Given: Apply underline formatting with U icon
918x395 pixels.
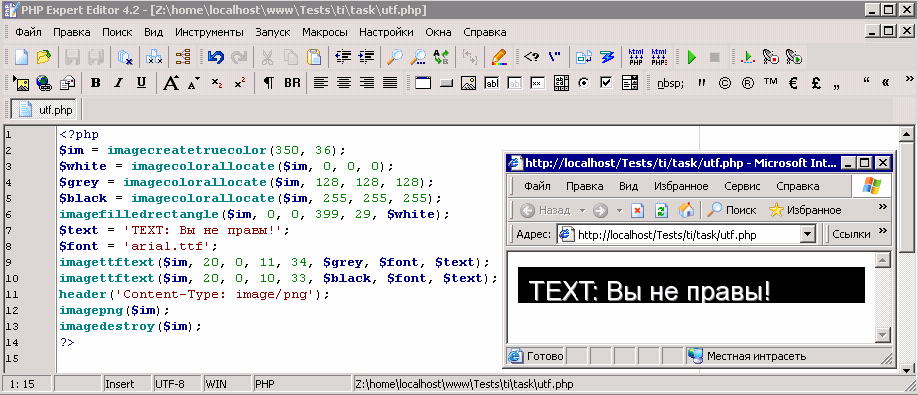Looking at the screenshot, I should click(x=141, y=83).
